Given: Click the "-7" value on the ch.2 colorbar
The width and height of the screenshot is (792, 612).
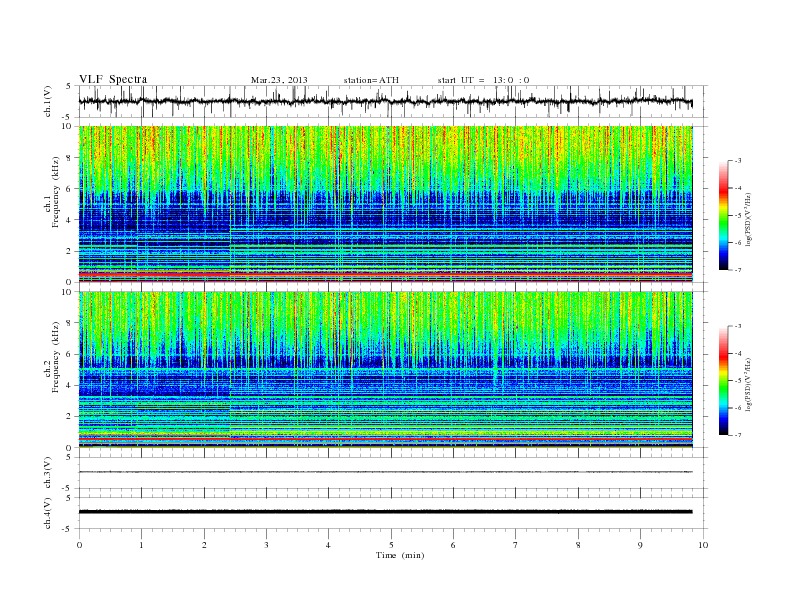Looking at the screenshot, I should [737, 435].
